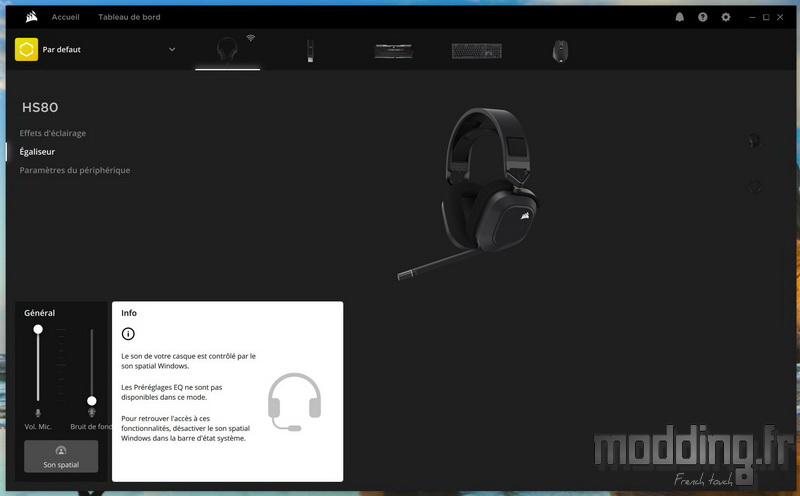Select the USB dongle device icon
800x496 pixels.
coord(310,51)
